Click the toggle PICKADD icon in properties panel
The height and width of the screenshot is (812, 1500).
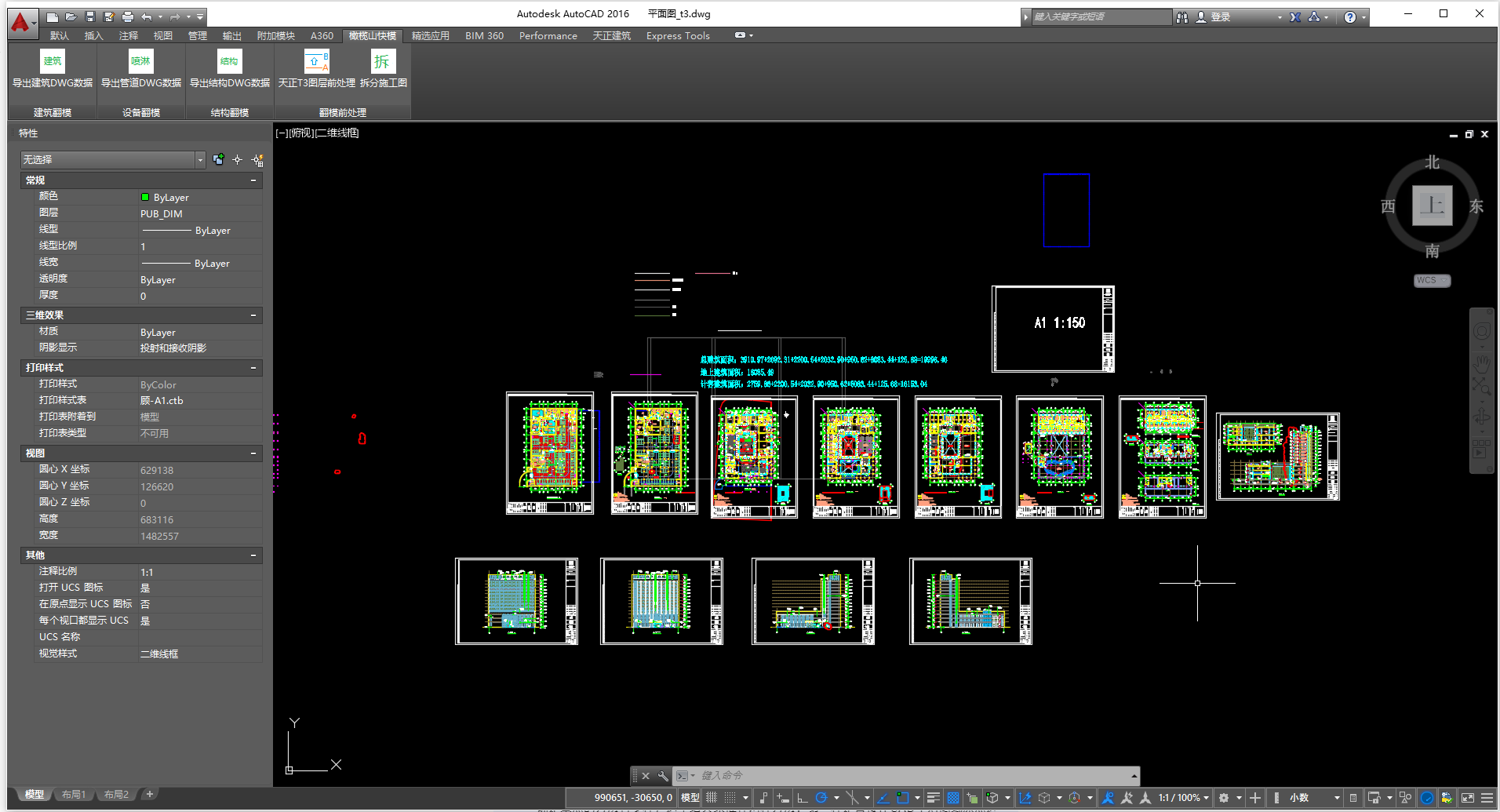218,159
